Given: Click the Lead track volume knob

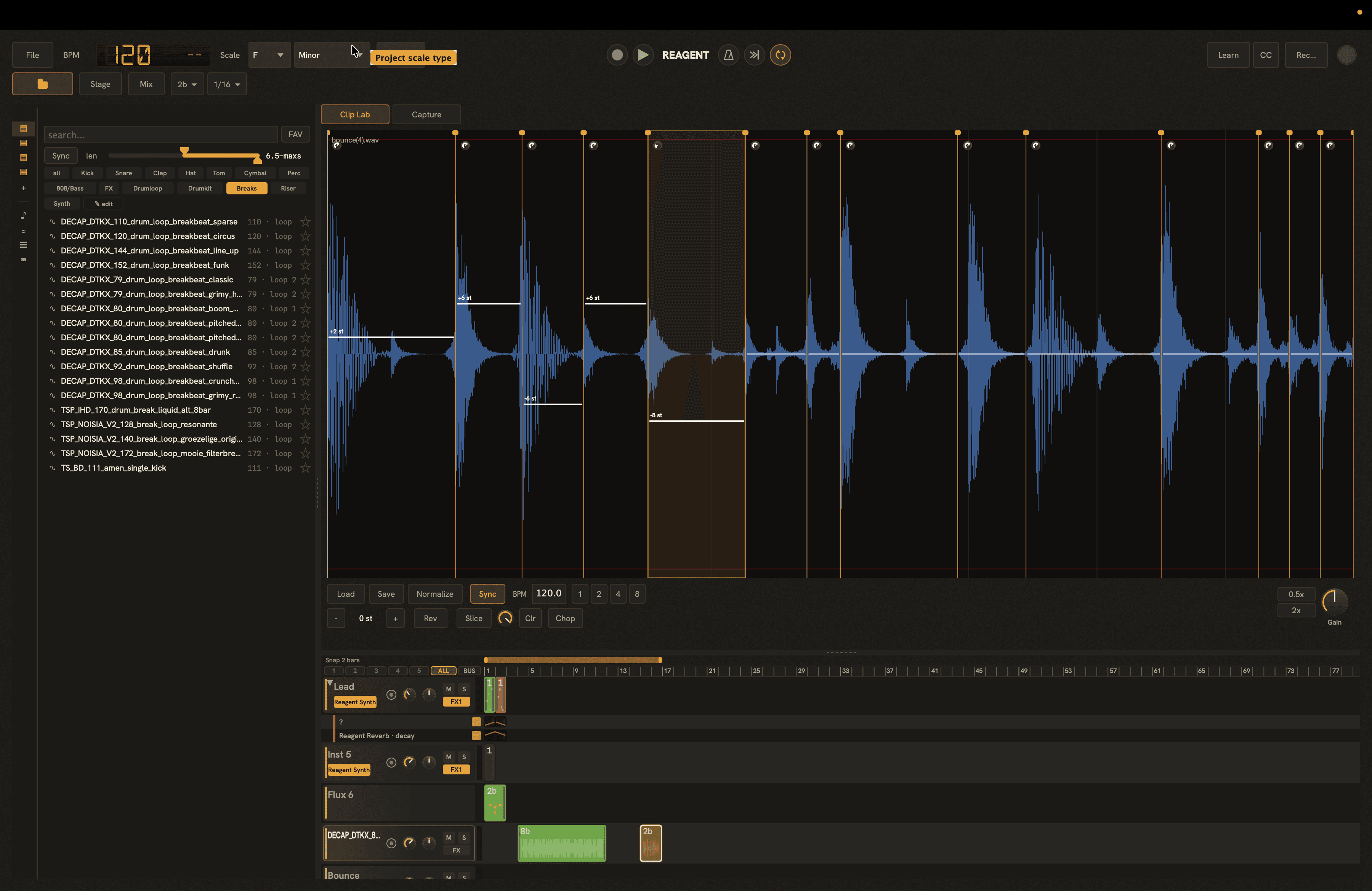Looking at the screenshot, I should 409,694.
